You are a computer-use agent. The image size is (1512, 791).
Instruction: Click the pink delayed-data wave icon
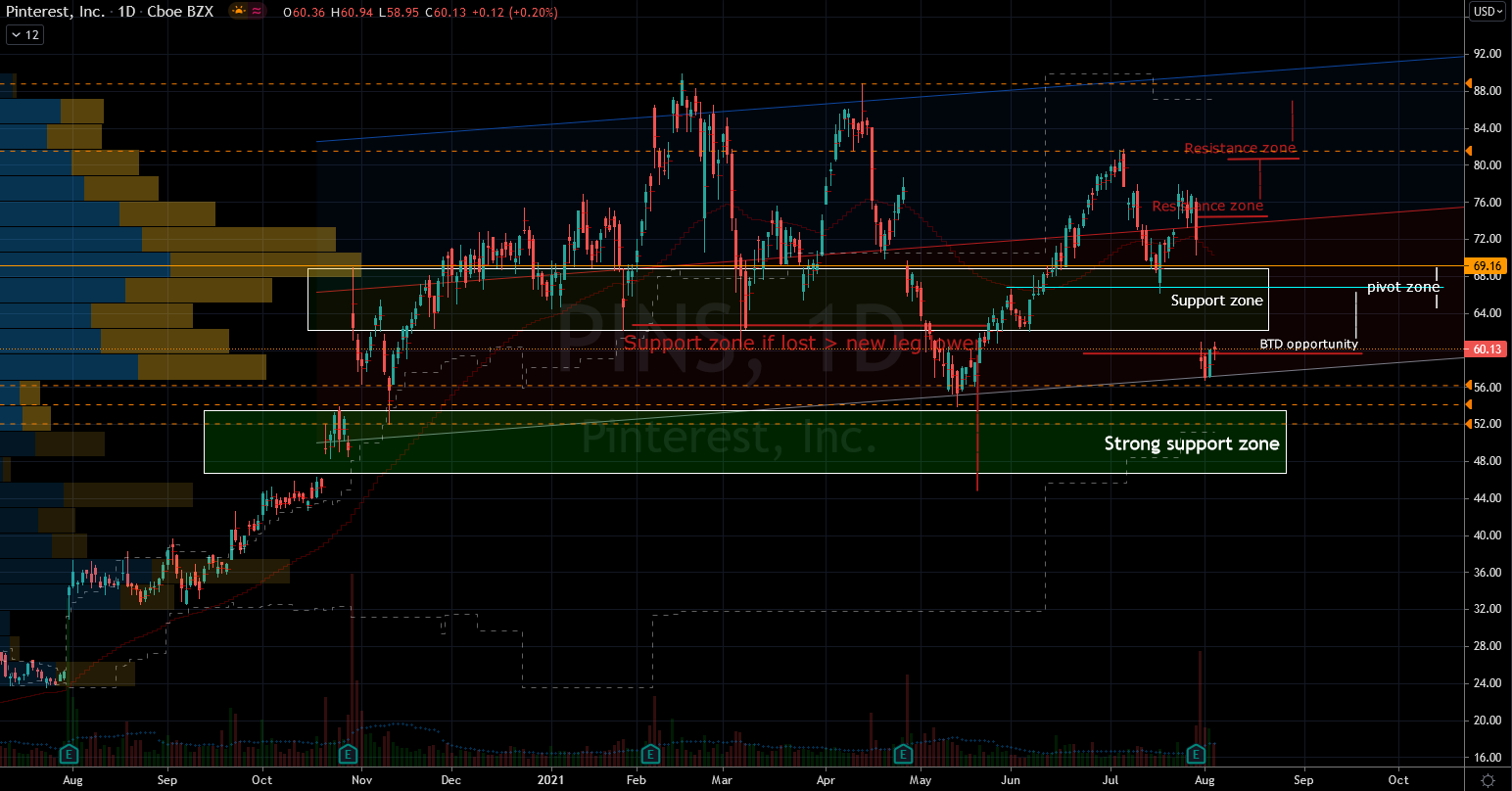pyautogui.click(x=257, y=12)
